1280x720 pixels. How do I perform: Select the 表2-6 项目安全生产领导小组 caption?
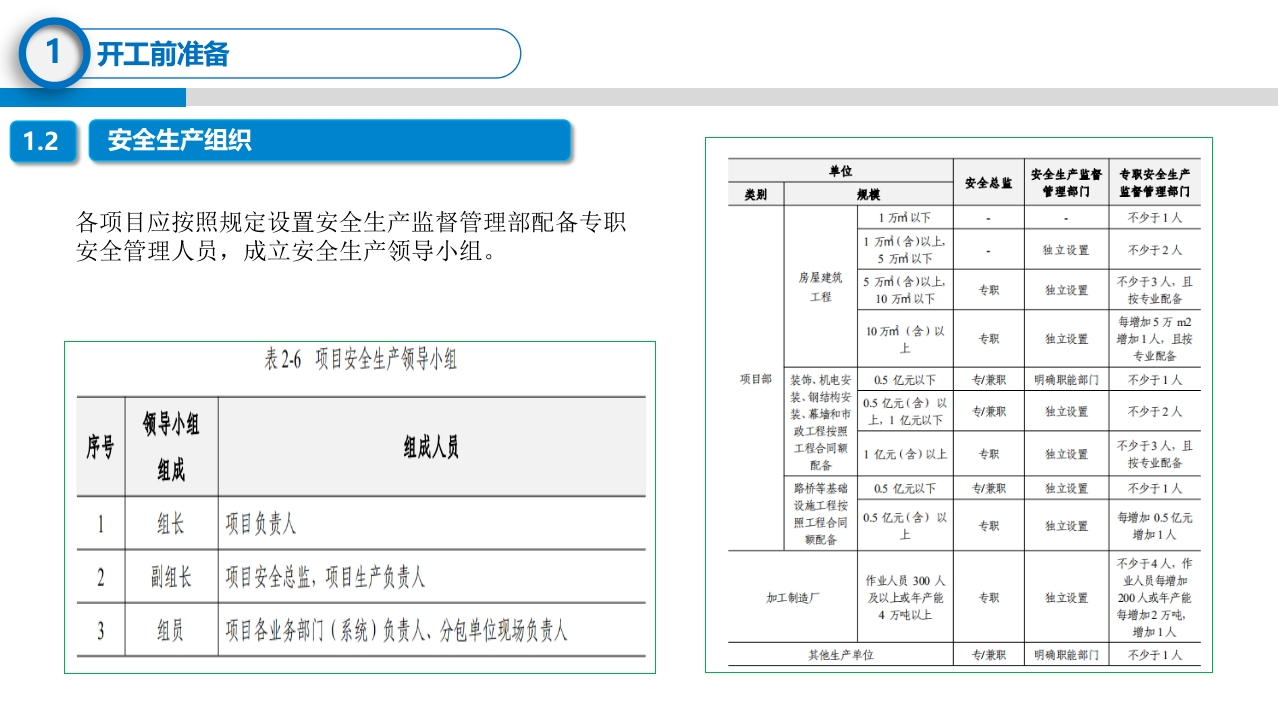(x=360, y=360)
